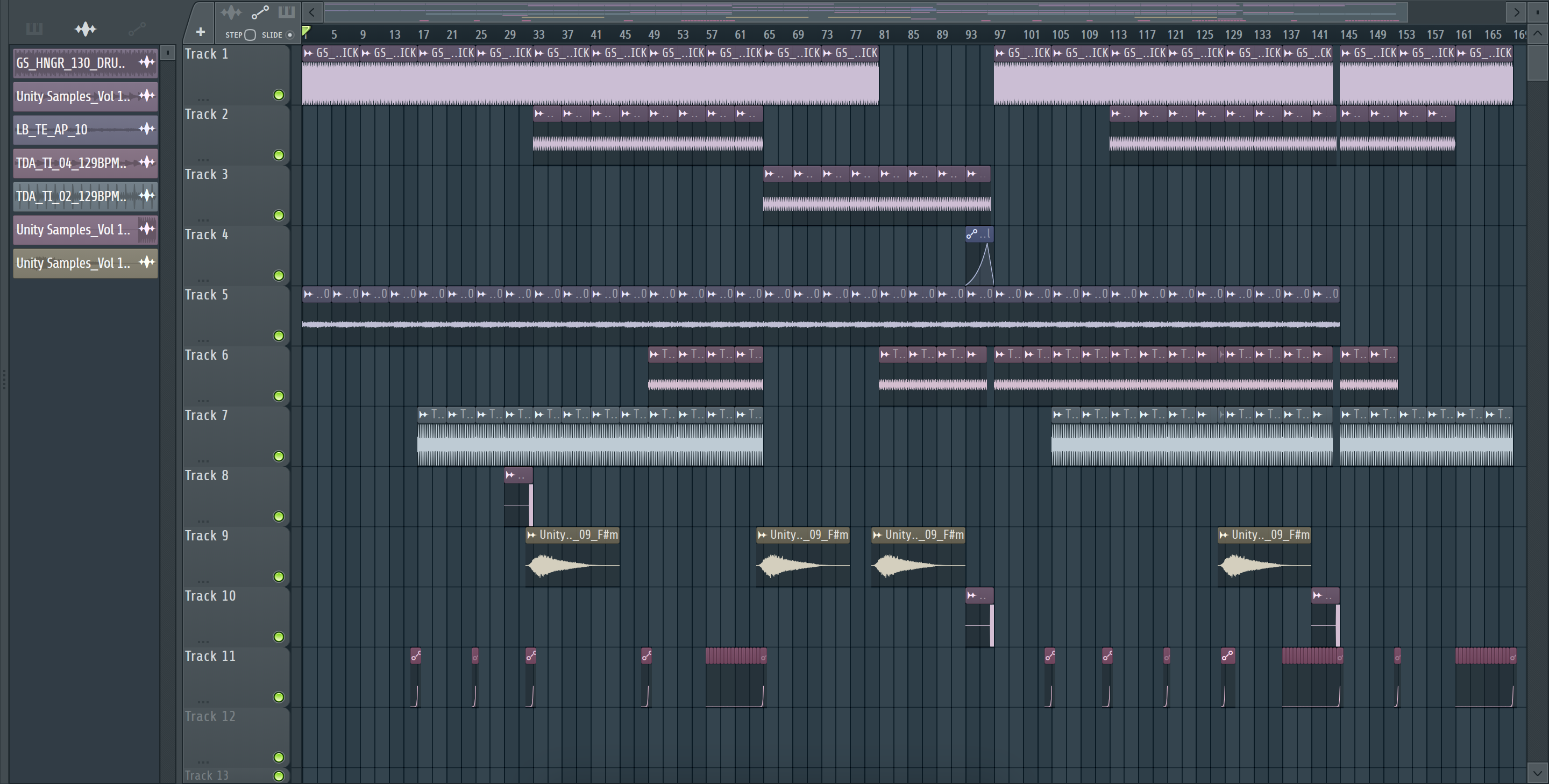Screen dimensions: 1549x784
Task: Select first automation clip on Track 11
Action: coord(416,677)
